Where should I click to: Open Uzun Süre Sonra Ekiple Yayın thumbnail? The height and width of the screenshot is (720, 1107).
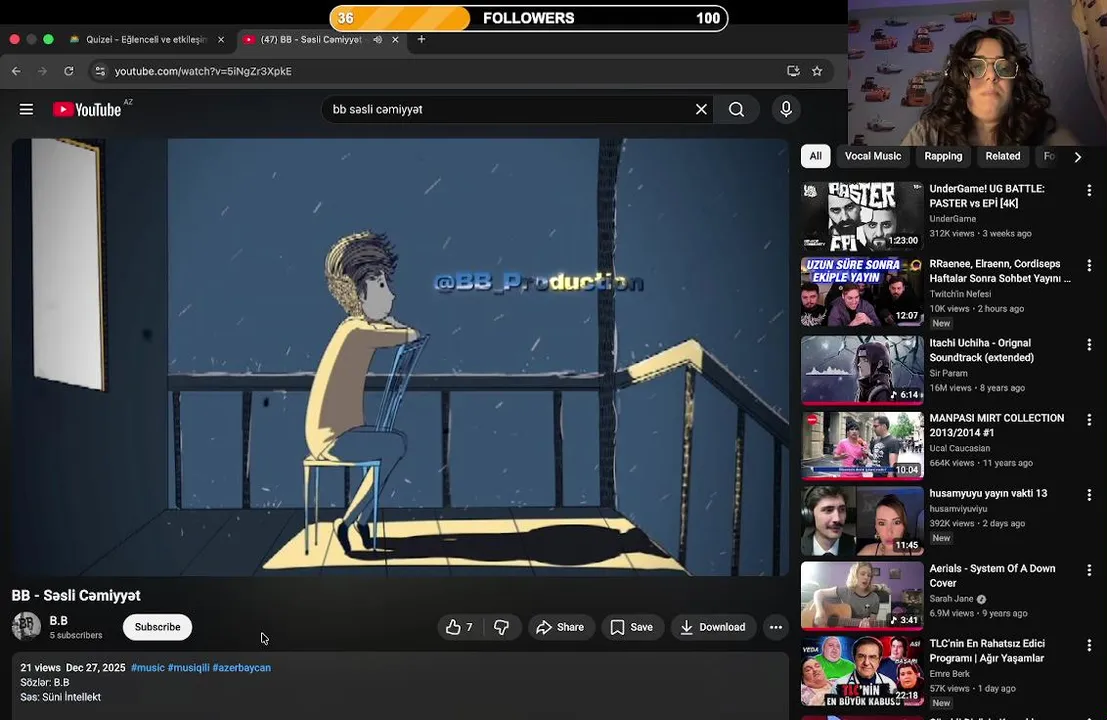click(862, 292)
